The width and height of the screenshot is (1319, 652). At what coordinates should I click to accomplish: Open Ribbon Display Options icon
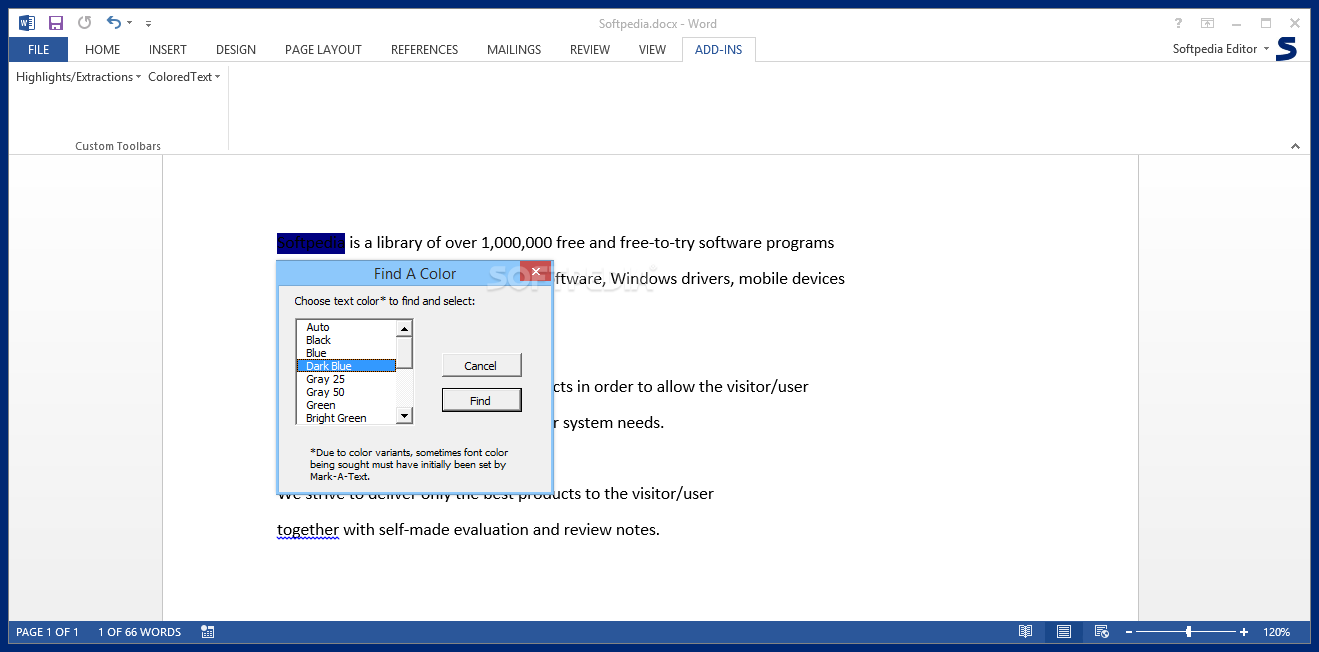pos(1207,23)
